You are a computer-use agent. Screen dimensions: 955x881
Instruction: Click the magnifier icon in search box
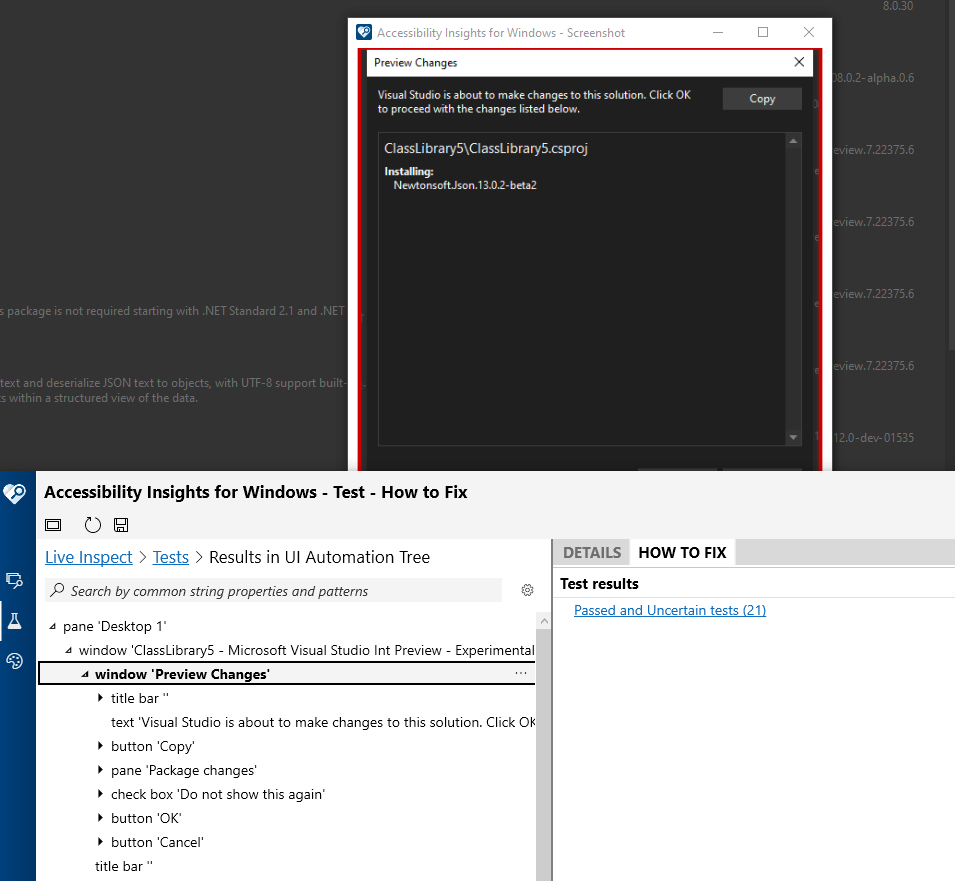[57, 590]
